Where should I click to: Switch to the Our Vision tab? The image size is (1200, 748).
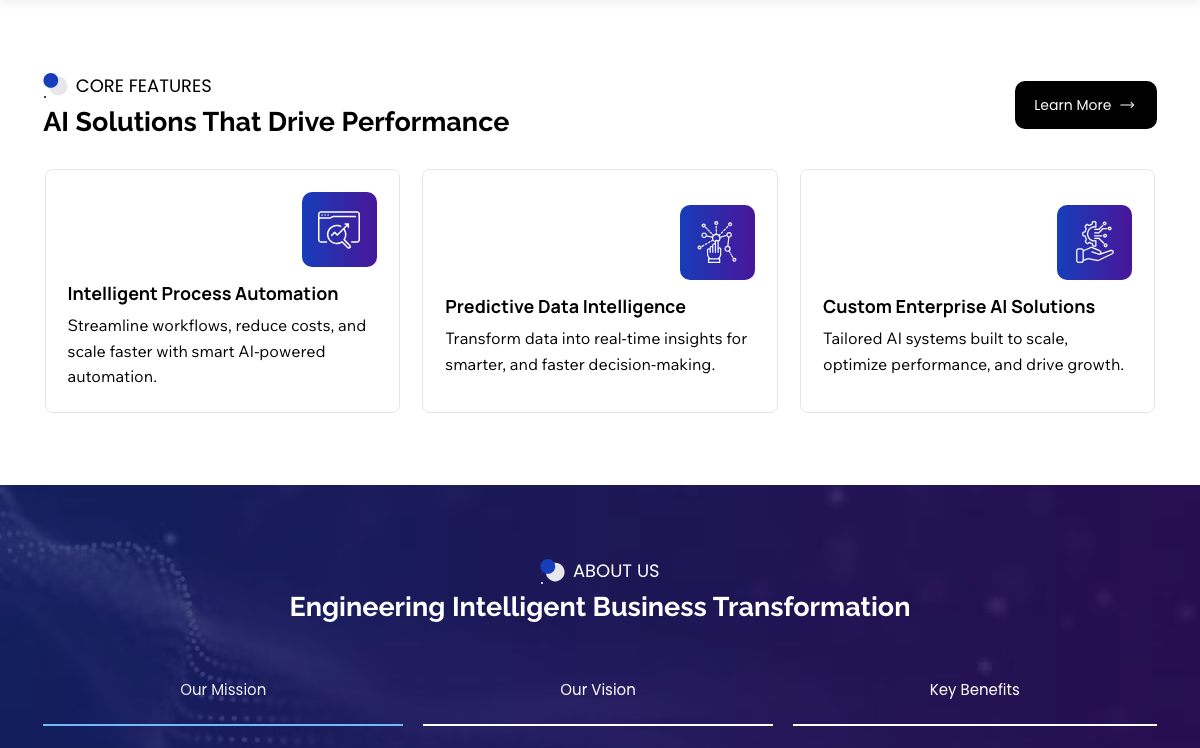598,690
